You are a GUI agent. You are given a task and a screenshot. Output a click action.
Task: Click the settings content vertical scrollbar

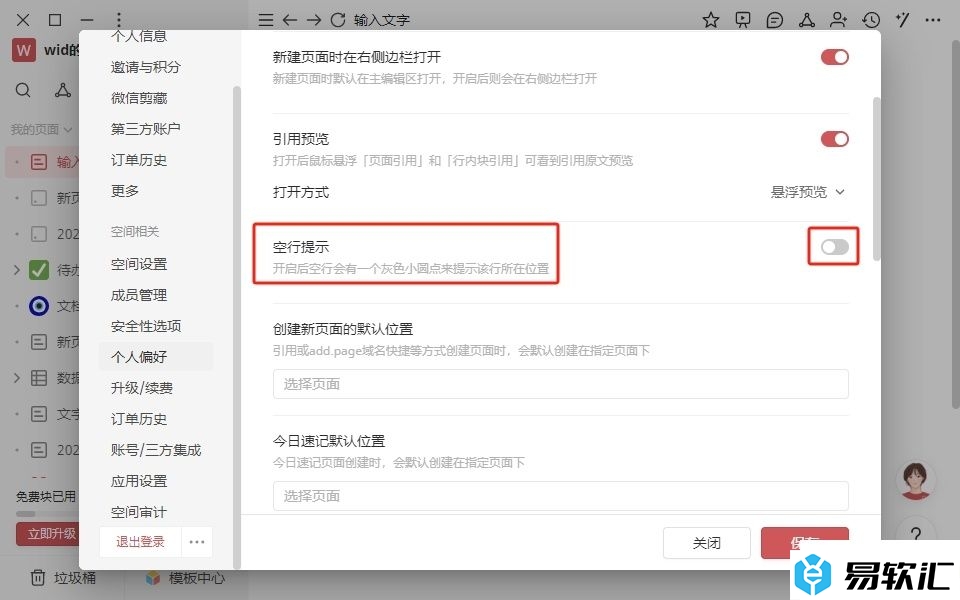tap(876, 179)
